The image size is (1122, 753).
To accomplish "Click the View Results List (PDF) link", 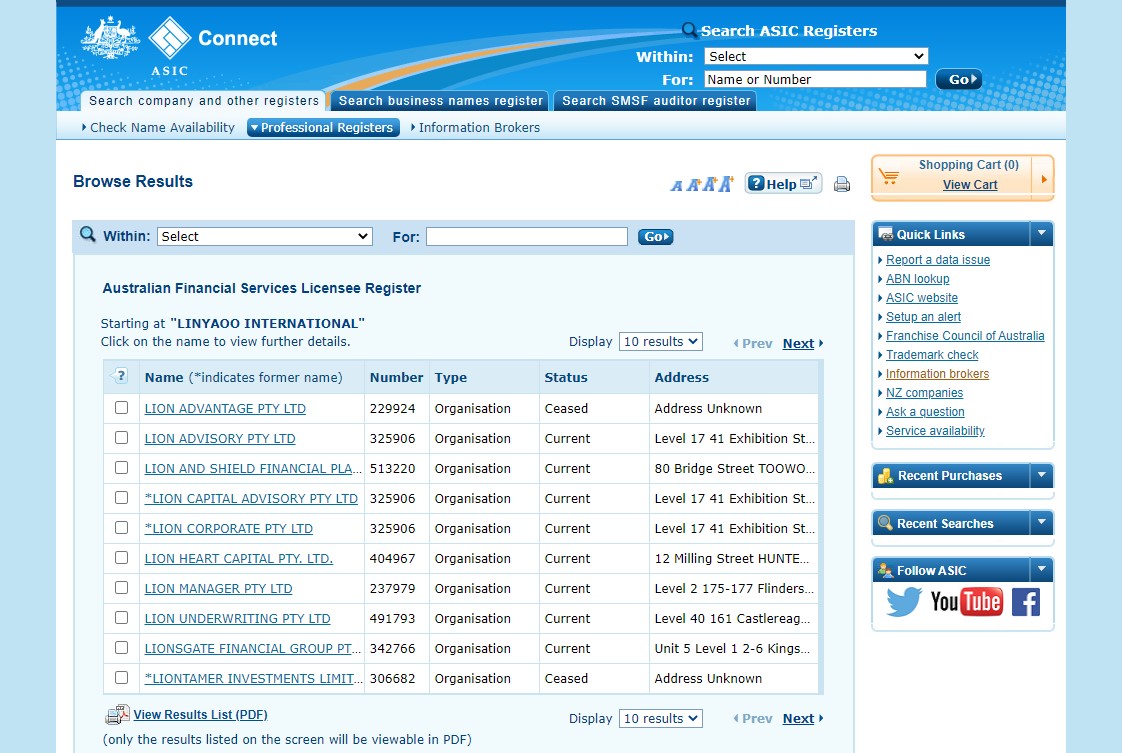I will point(200,715).
